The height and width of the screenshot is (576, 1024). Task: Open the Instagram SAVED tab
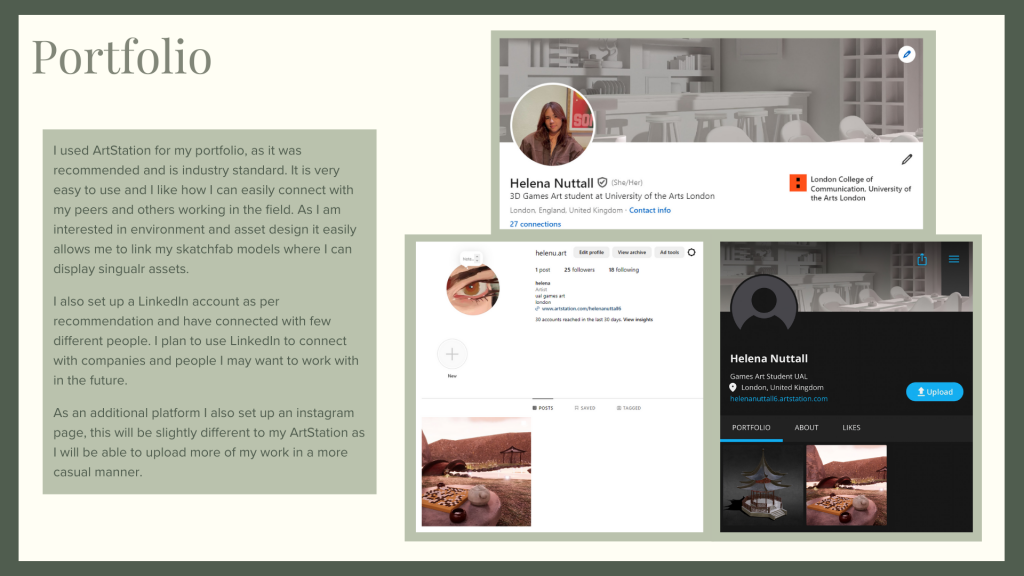pos(584,408)
